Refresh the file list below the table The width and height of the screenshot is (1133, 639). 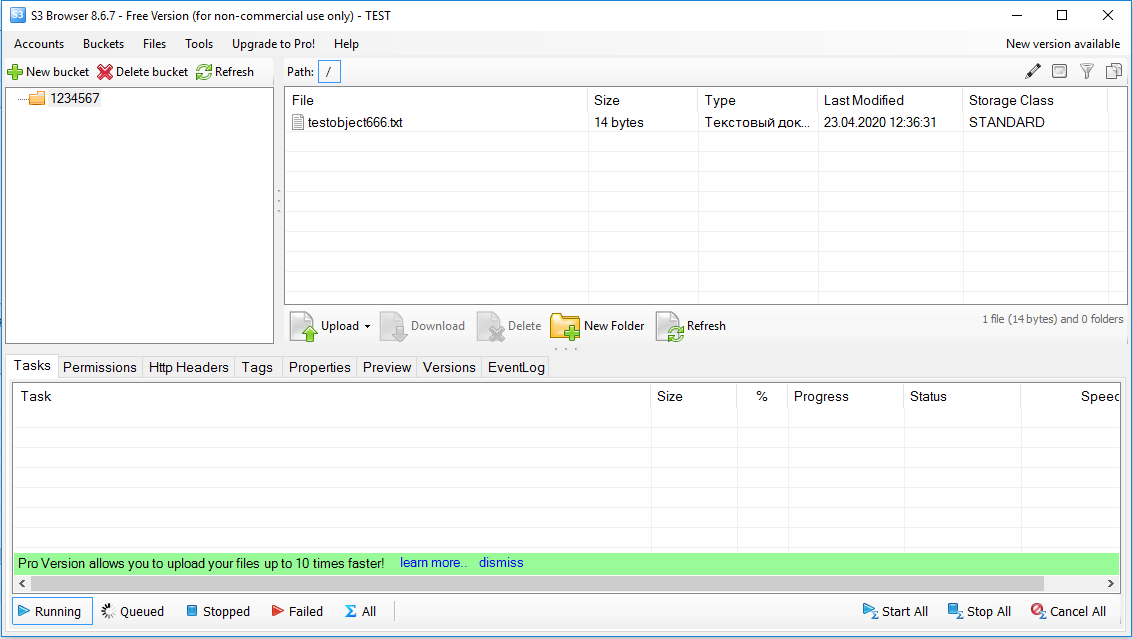[691, 326]
